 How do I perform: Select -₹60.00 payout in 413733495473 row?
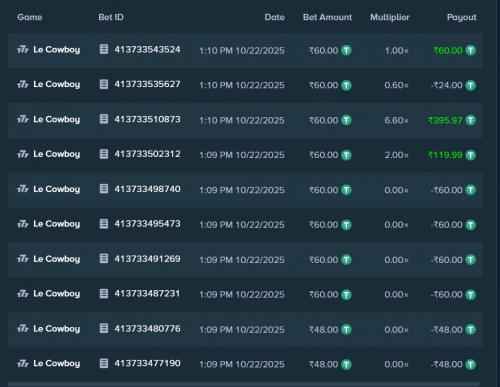(447, 225)
